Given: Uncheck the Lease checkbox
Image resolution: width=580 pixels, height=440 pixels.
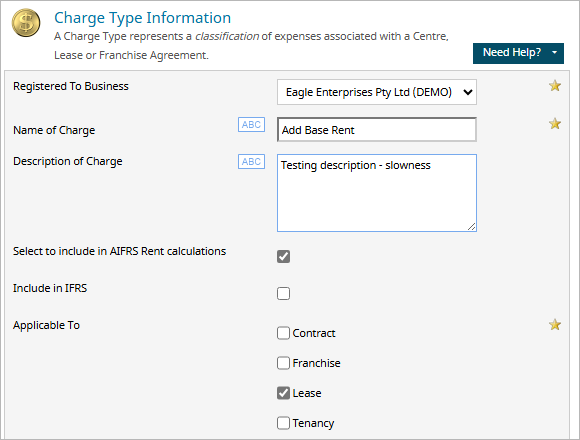Looking at the screenshot, I should [x=283, y=393].
